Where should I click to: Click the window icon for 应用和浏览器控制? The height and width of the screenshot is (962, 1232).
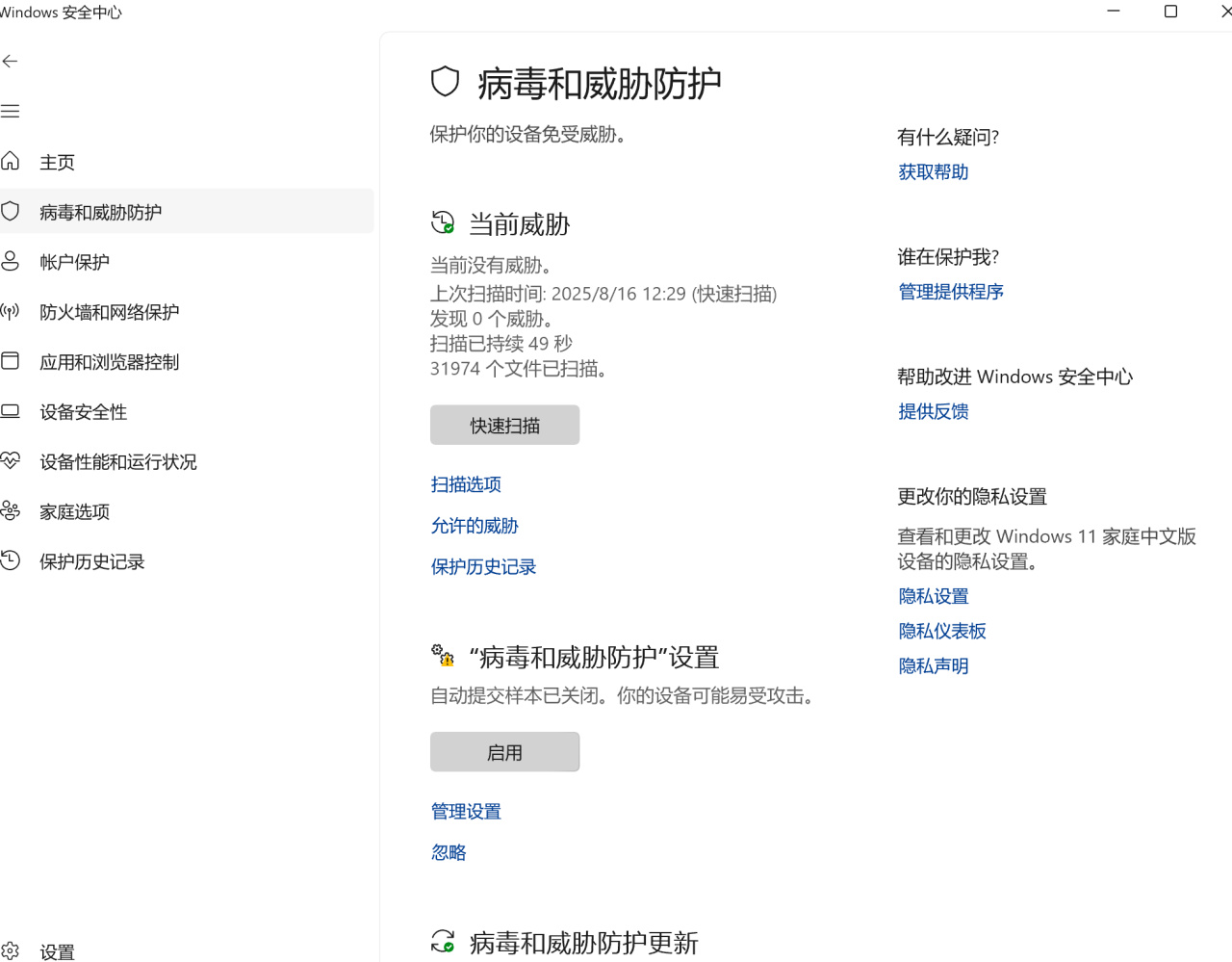pyautogui.click(x=11, y=361)
